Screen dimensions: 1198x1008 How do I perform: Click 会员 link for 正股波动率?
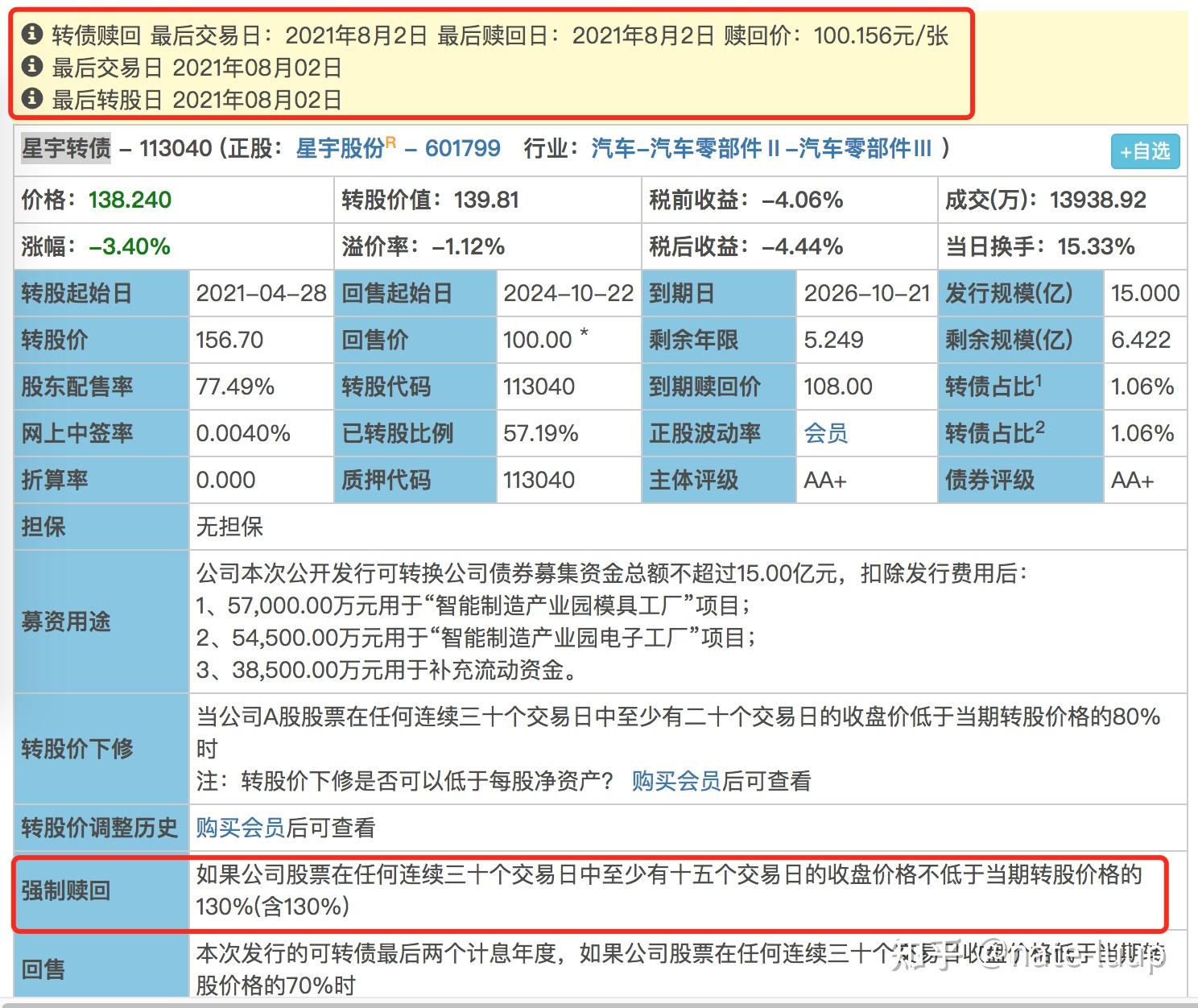(825, 433)
